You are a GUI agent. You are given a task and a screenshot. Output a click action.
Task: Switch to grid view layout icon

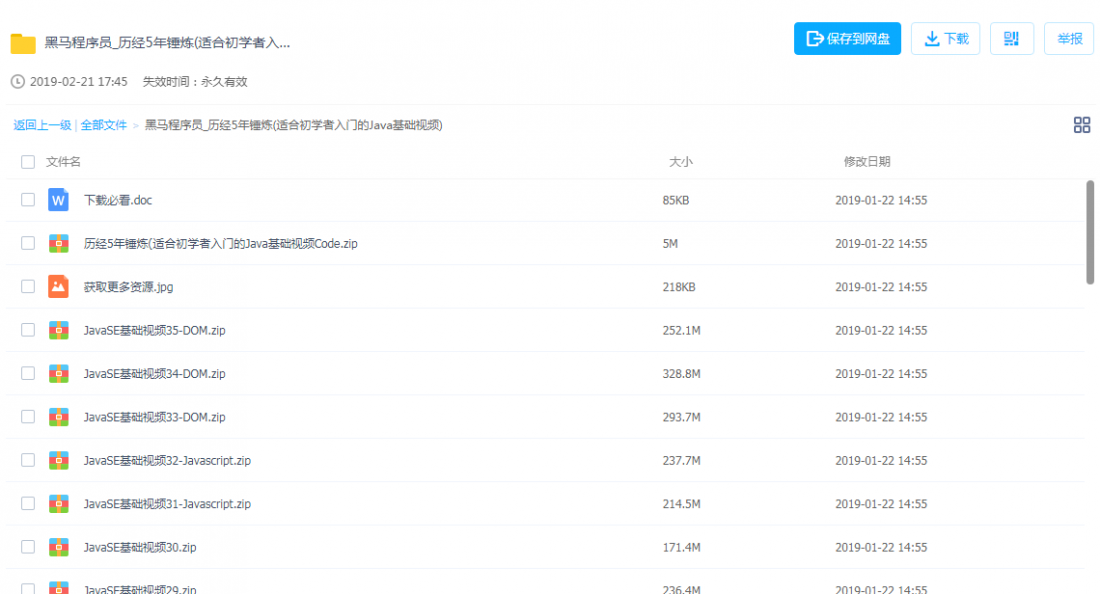[1081, 125]
